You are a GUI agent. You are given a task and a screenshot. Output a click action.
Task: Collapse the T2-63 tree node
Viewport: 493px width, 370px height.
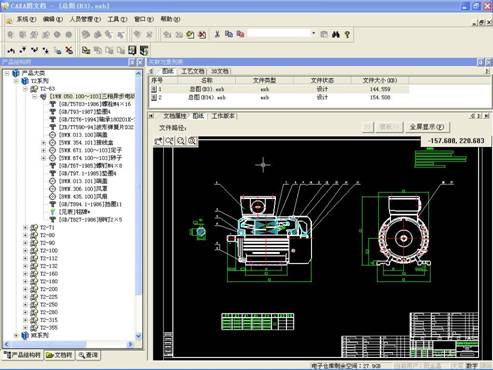point(25,89)
